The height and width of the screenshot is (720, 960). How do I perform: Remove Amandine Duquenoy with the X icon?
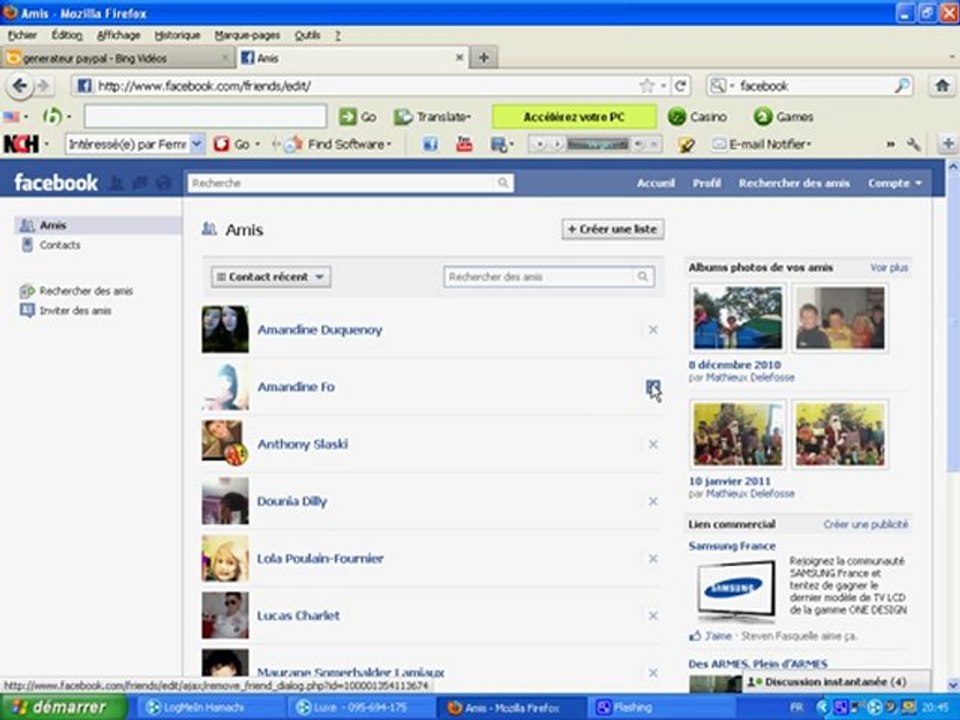[x=653, y=329]
